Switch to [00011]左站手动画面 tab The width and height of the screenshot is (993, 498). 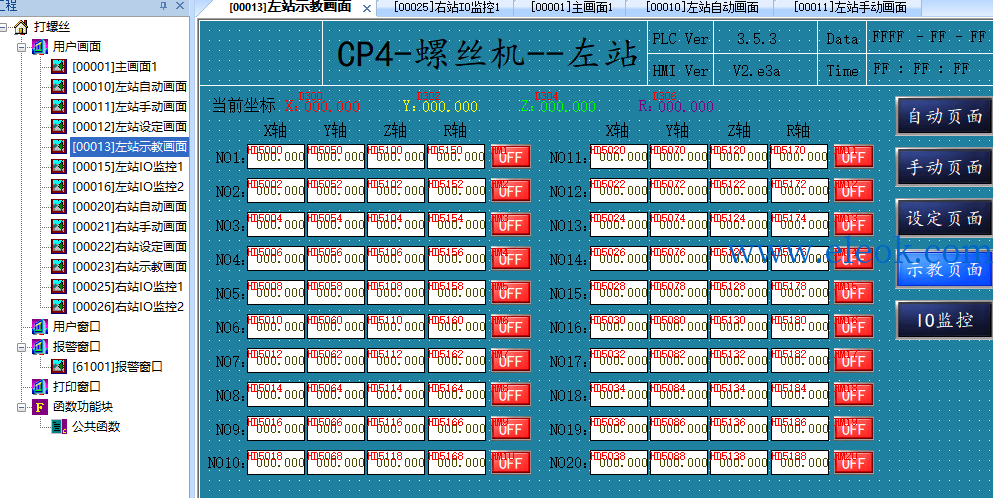850,8
